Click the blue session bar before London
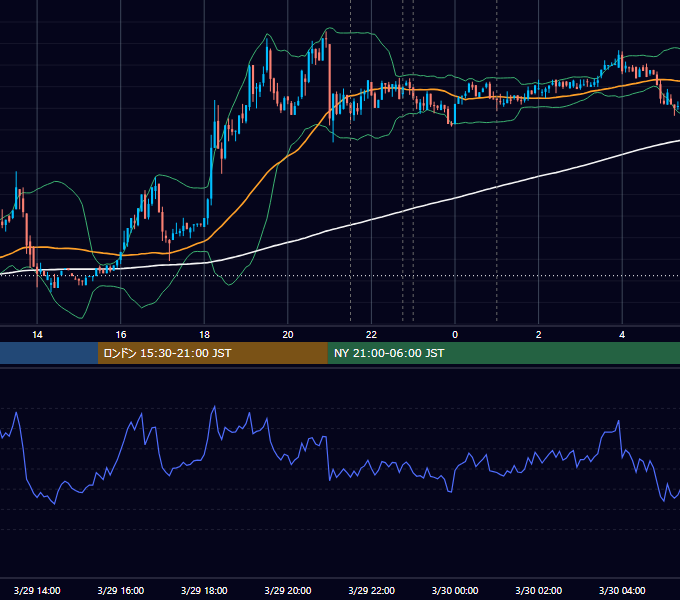This screenshot has width=680, height=600. point(49,353)
